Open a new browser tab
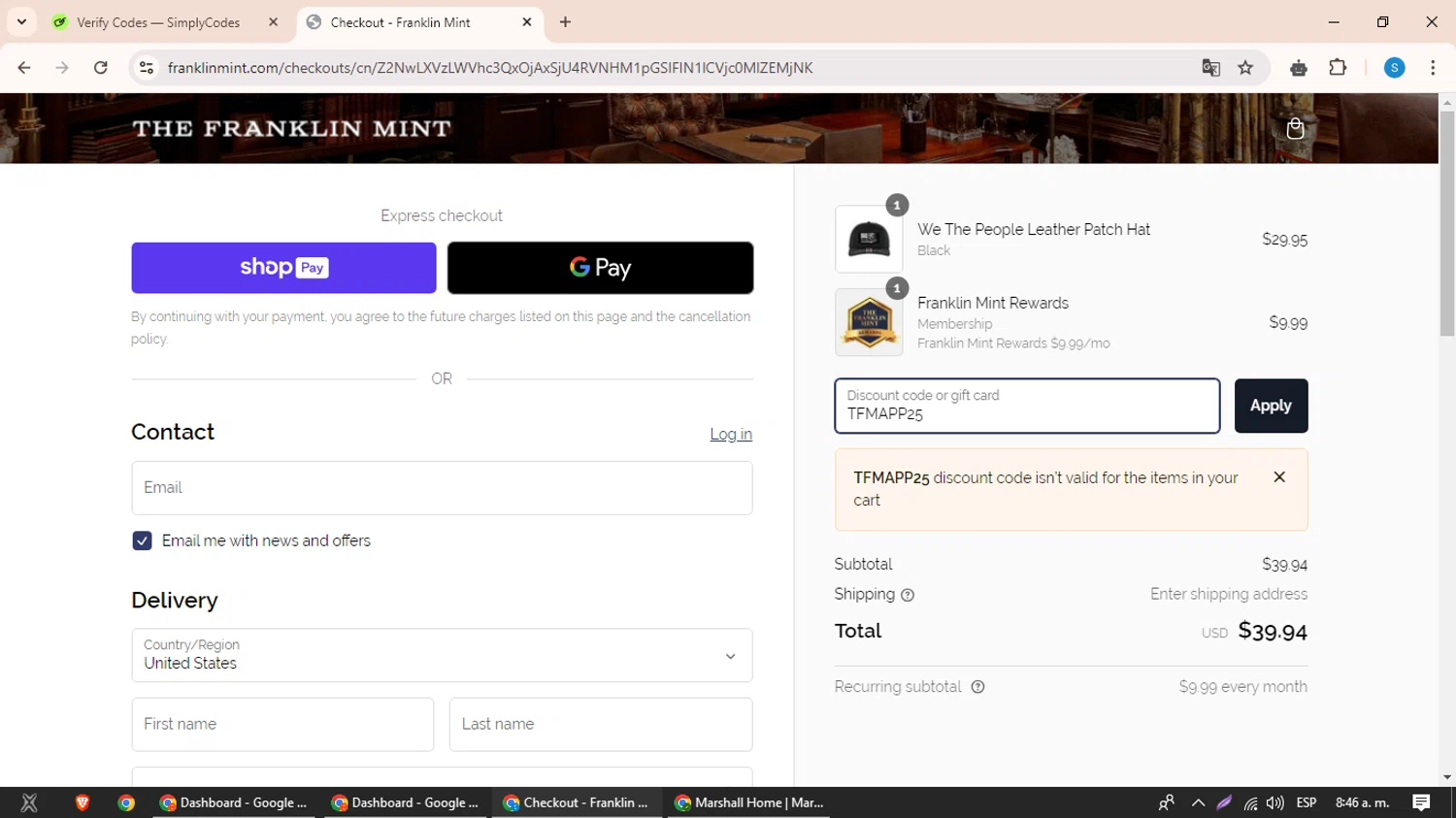This screenshot has width=1456, height=818. click(565, 22)
